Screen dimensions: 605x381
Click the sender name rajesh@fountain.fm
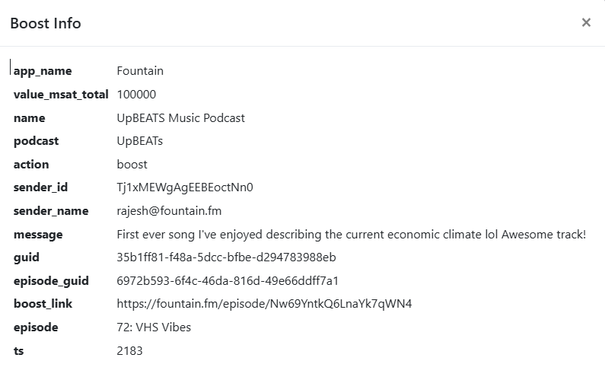[x=169, y=211]
